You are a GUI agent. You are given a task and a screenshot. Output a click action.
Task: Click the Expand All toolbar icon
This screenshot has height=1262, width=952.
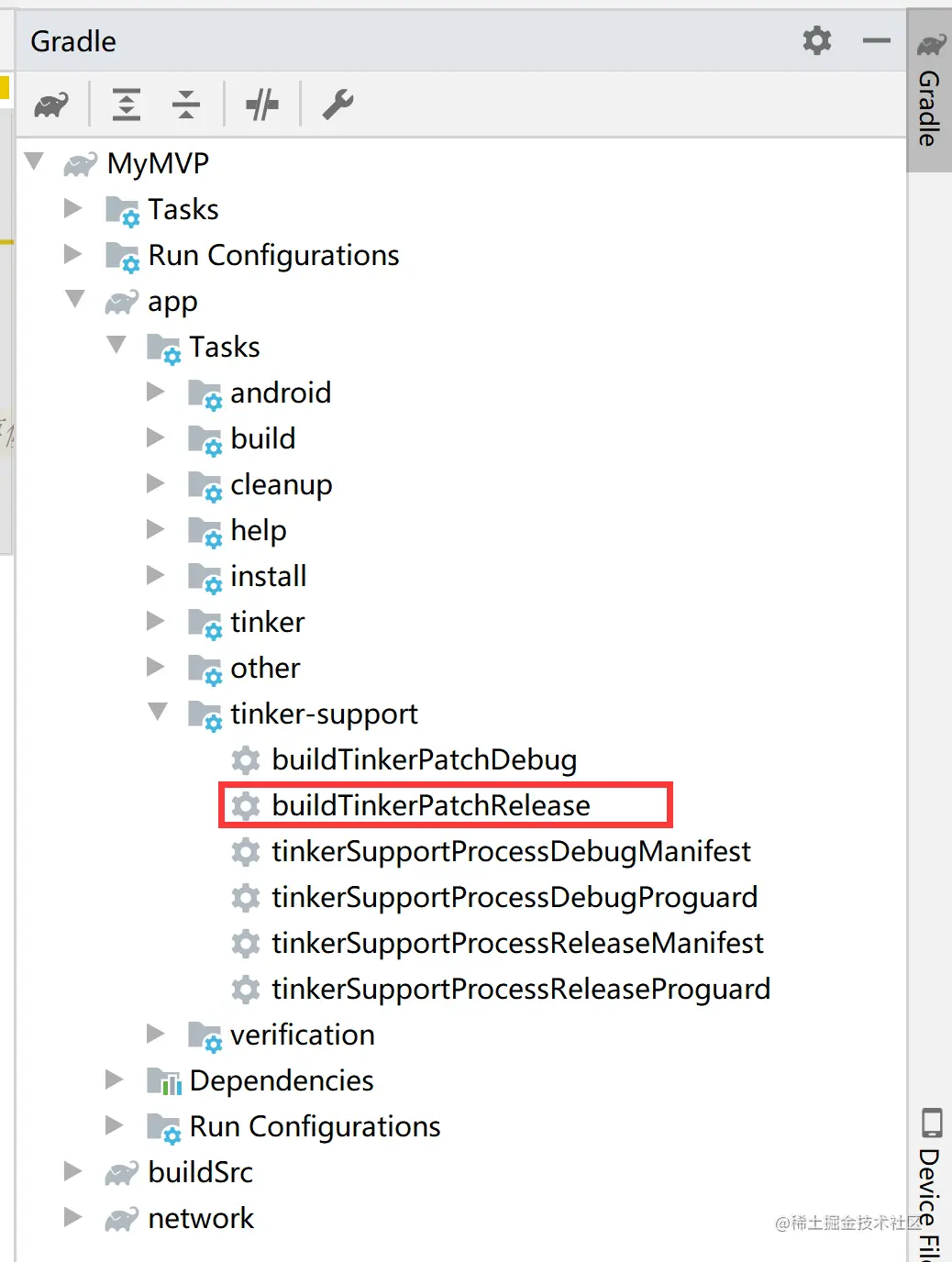[126, 105]
